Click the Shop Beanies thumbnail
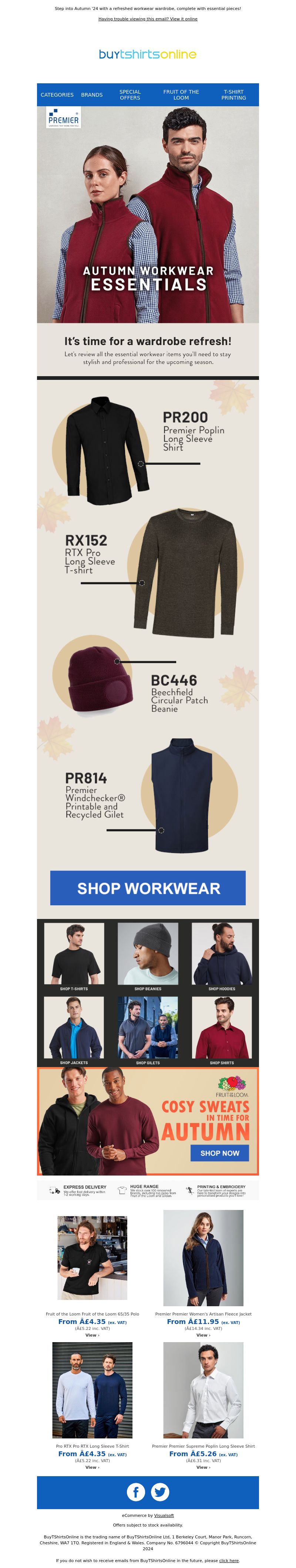The width and height of the screenshot is (296, 1568). click(148, 957)
